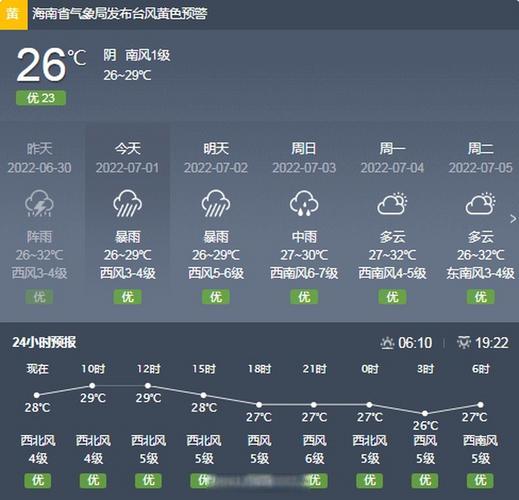Open the yellow typhoon warning badge
The height and width of the screenshot is (500, 519).
click(x=14, y=15)
